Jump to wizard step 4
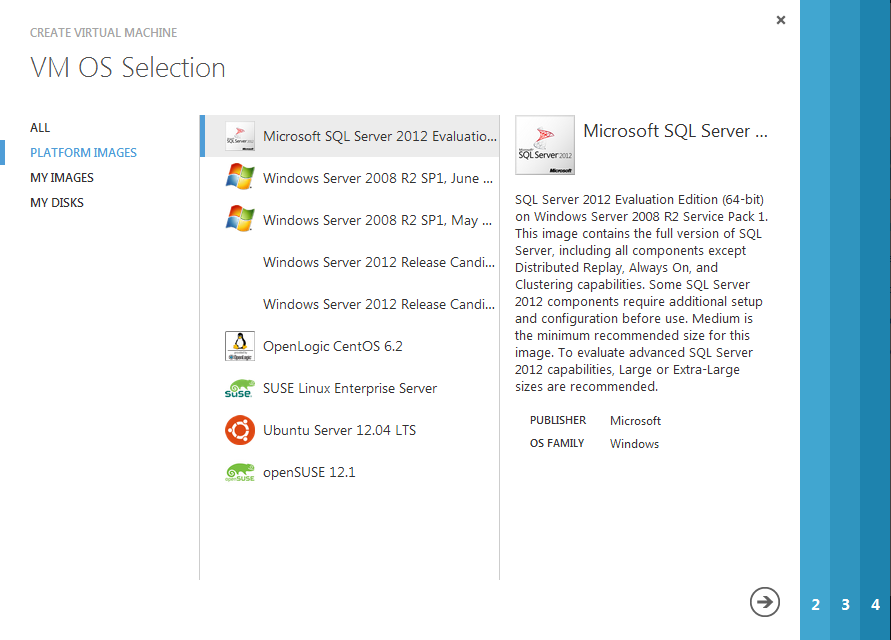Screen dimensions: 891x640 point(875,604)
